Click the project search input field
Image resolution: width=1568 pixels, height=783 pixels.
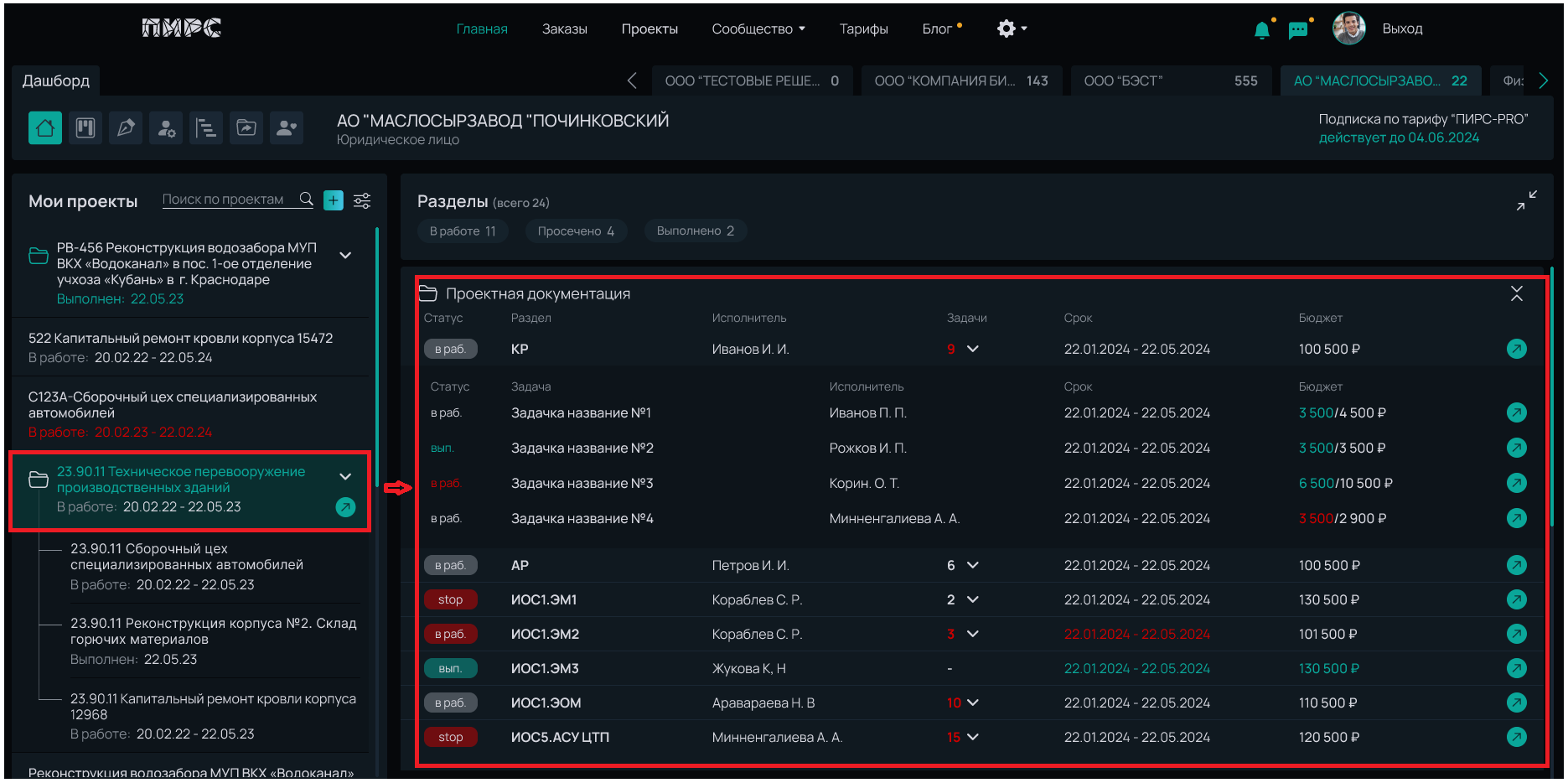[225, 200]
